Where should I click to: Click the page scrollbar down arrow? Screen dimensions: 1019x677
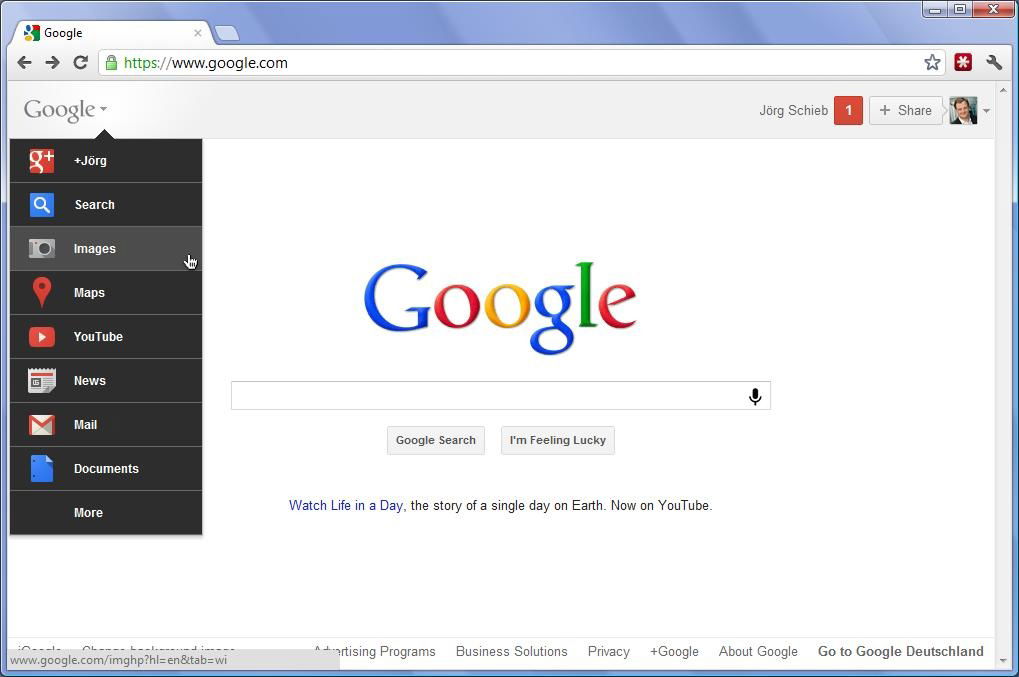(x=1003, y=661)
